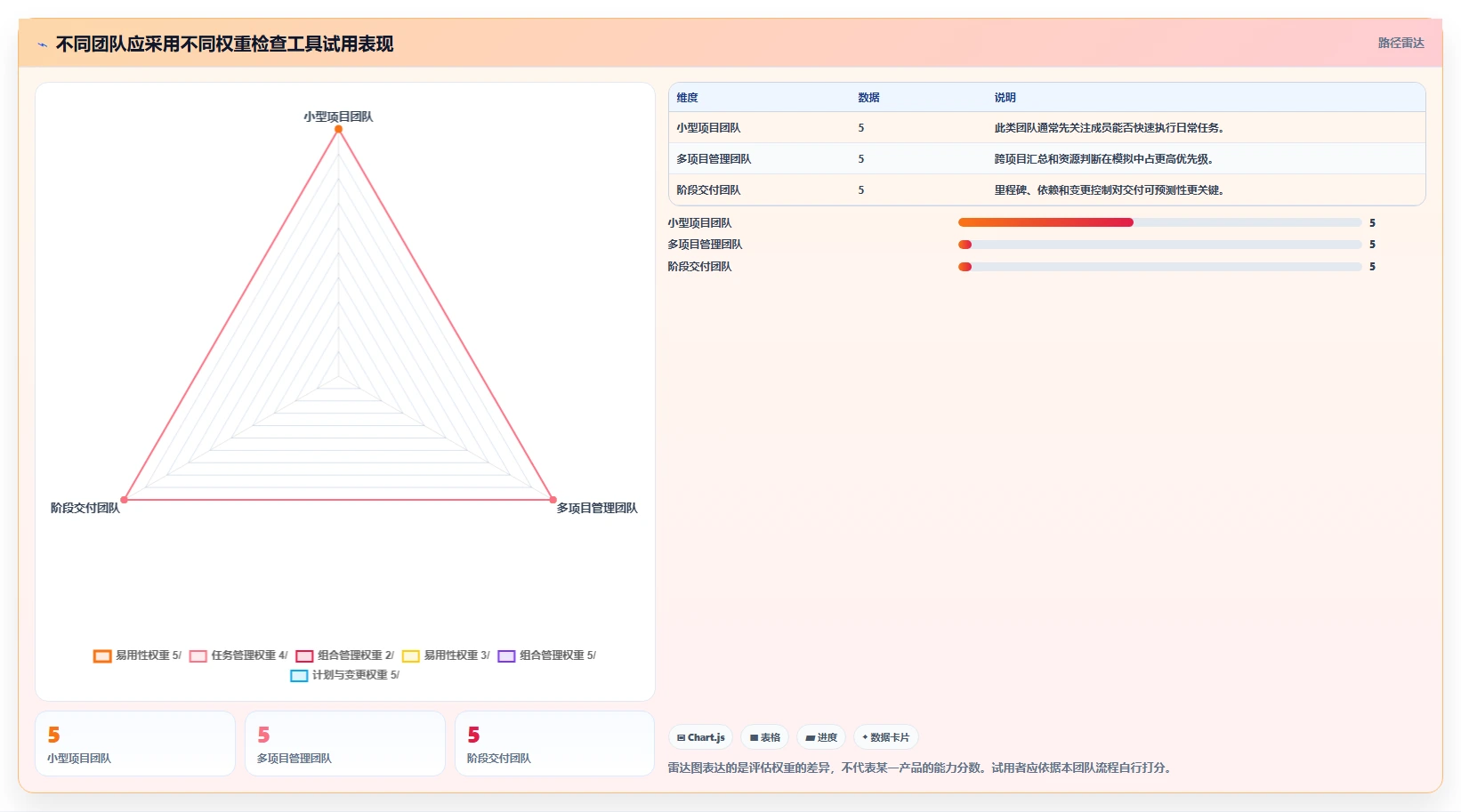This screenshot has height=812, width=1461.
Task: Toggle the 组合管理权重 2/ legend item
Action: click(345, 655)
